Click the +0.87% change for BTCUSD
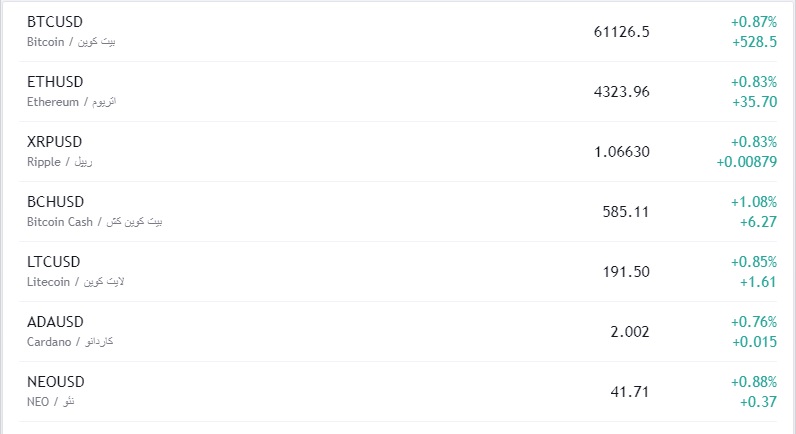This screenshot has width=796, height=434. (753, 21)
